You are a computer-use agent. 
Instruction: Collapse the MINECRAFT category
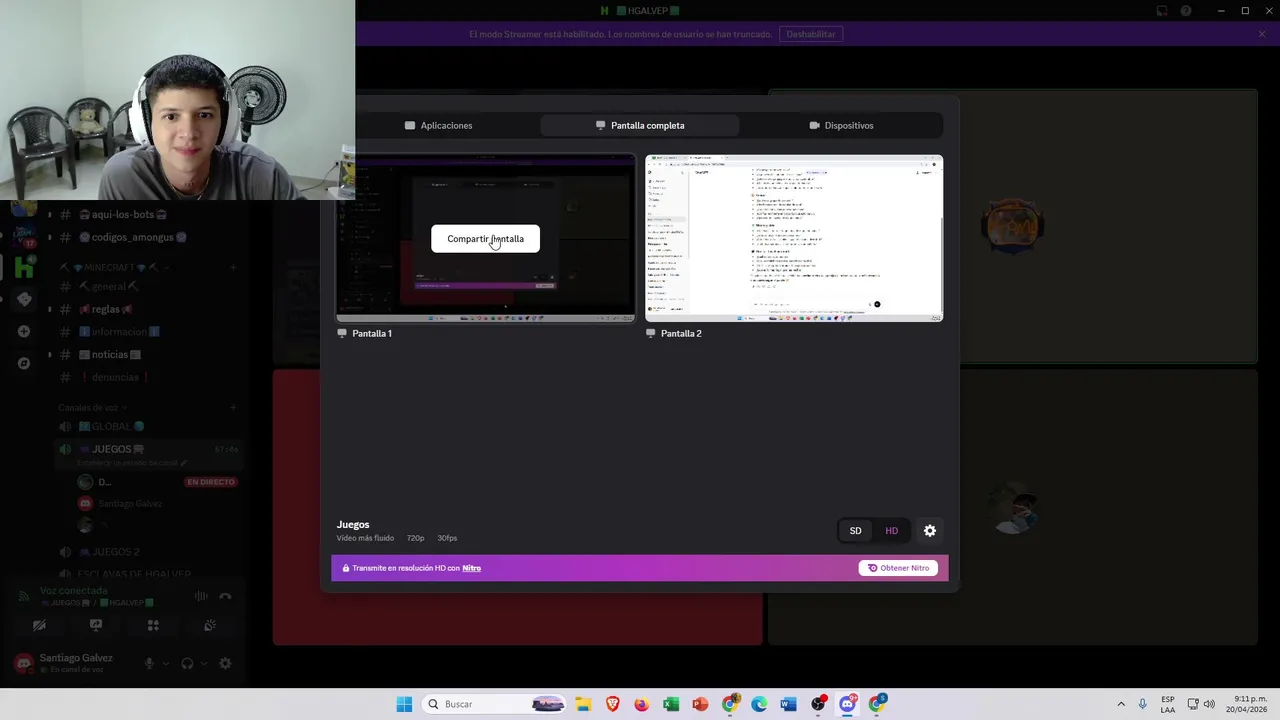[x=115, y=268]
